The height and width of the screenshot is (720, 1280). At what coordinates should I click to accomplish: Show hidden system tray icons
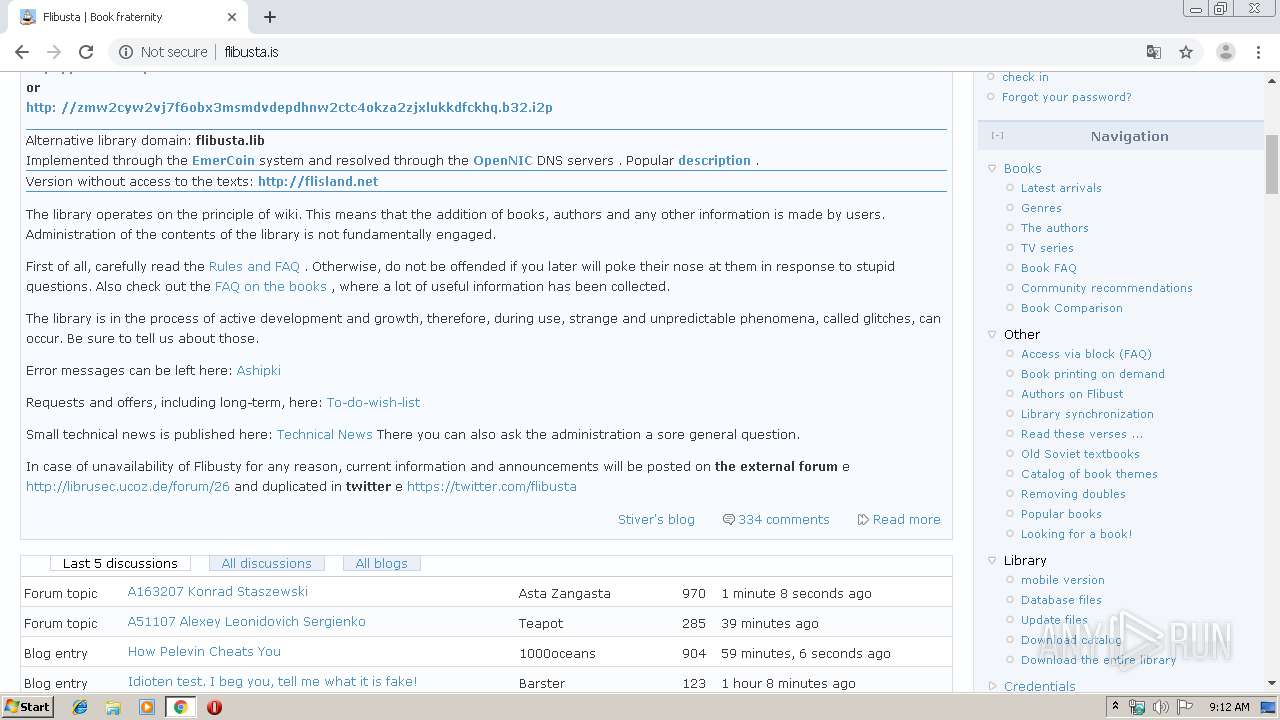tap(1116, 707)
